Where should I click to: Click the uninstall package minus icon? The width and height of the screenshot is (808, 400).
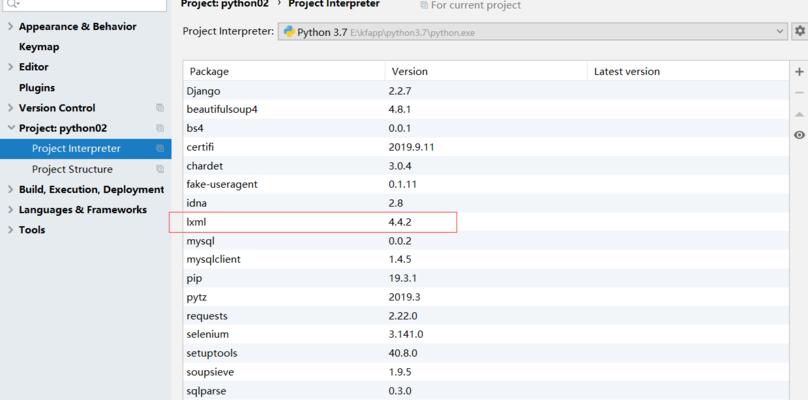(799, 93)
